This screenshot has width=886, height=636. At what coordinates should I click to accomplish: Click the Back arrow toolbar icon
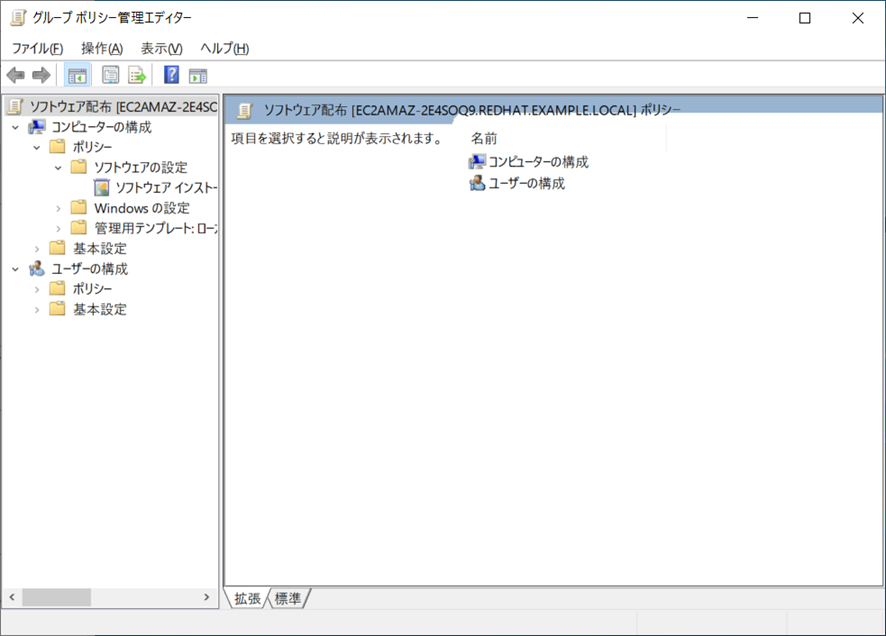16,75
